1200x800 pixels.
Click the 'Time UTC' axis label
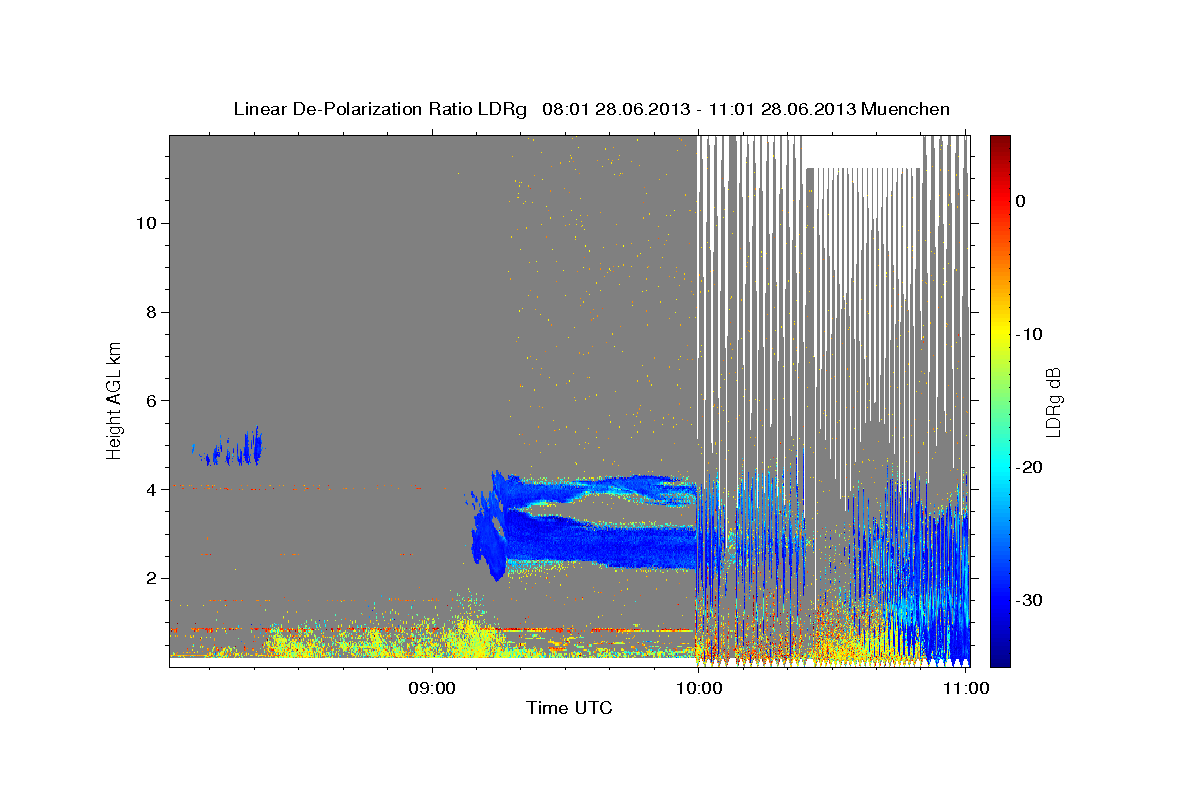569,708
